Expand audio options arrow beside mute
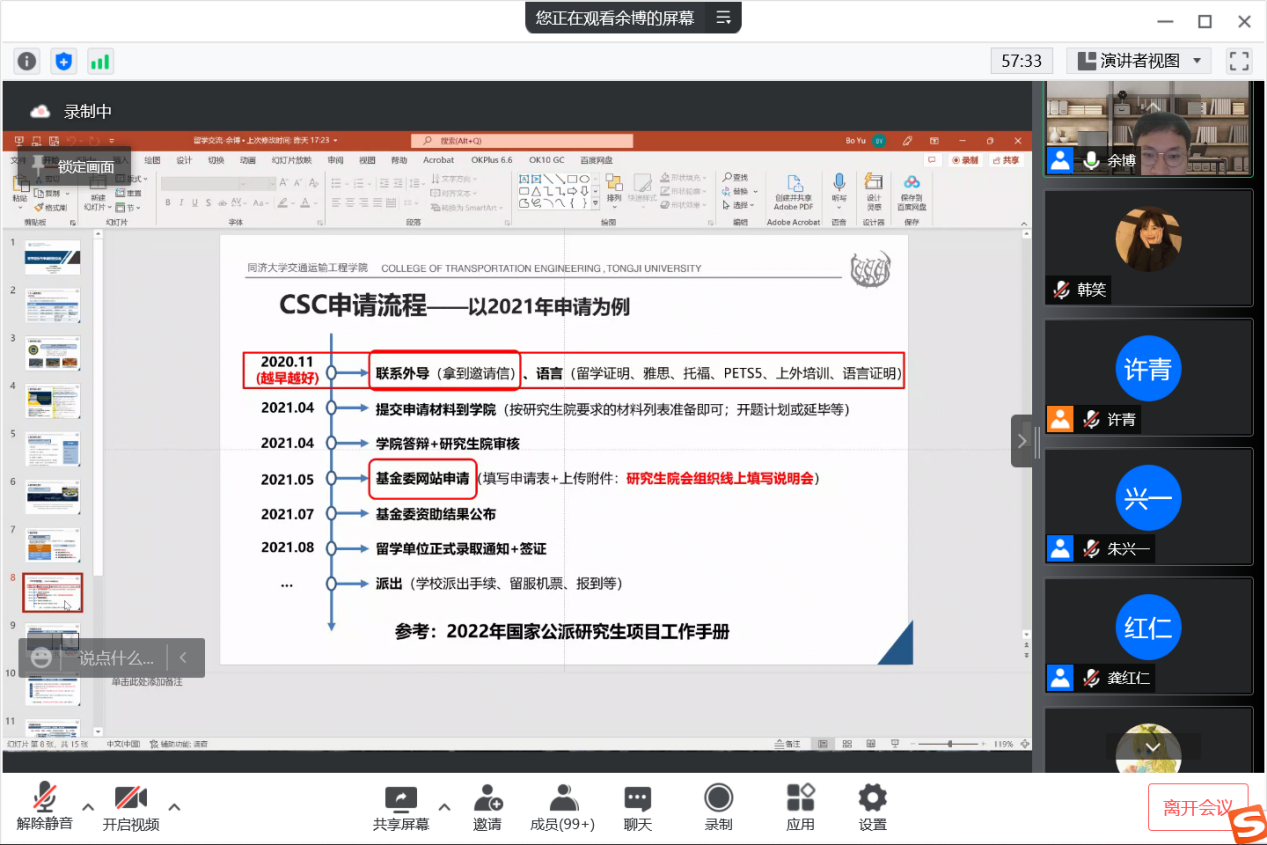The height and width of the screenshot is (845, 1267). (x=88, y=807)
